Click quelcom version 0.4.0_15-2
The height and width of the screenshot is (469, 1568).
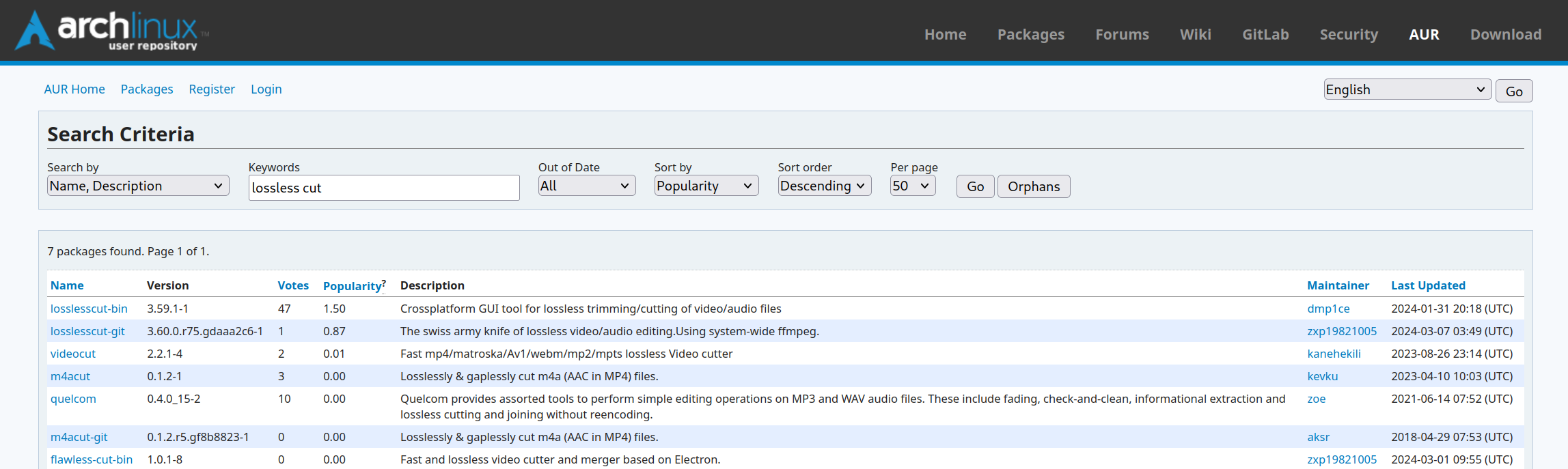[174, 399]
